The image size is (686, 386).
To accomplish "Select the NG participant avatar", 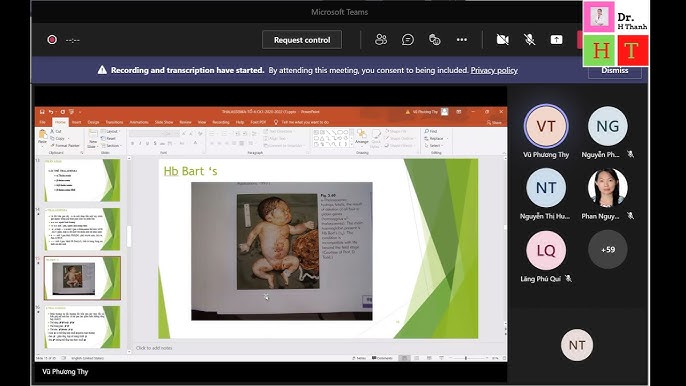I will click(x=608, y=126).
